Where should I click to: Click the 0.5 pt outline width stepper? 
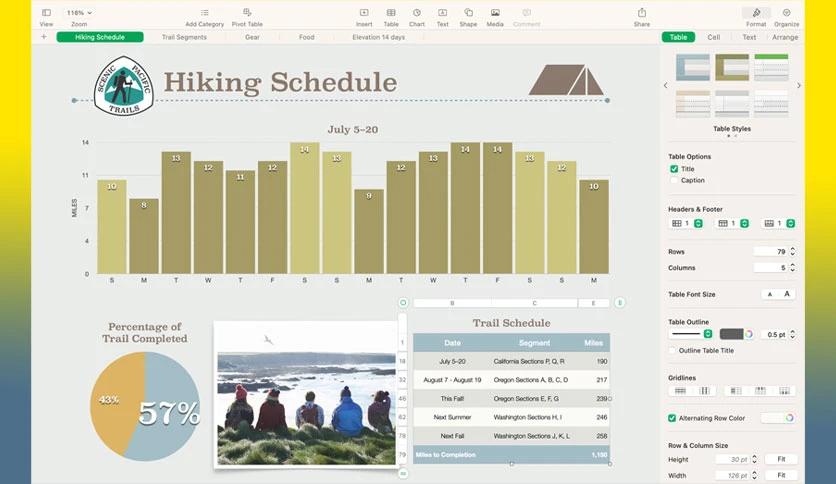[792, 334]
